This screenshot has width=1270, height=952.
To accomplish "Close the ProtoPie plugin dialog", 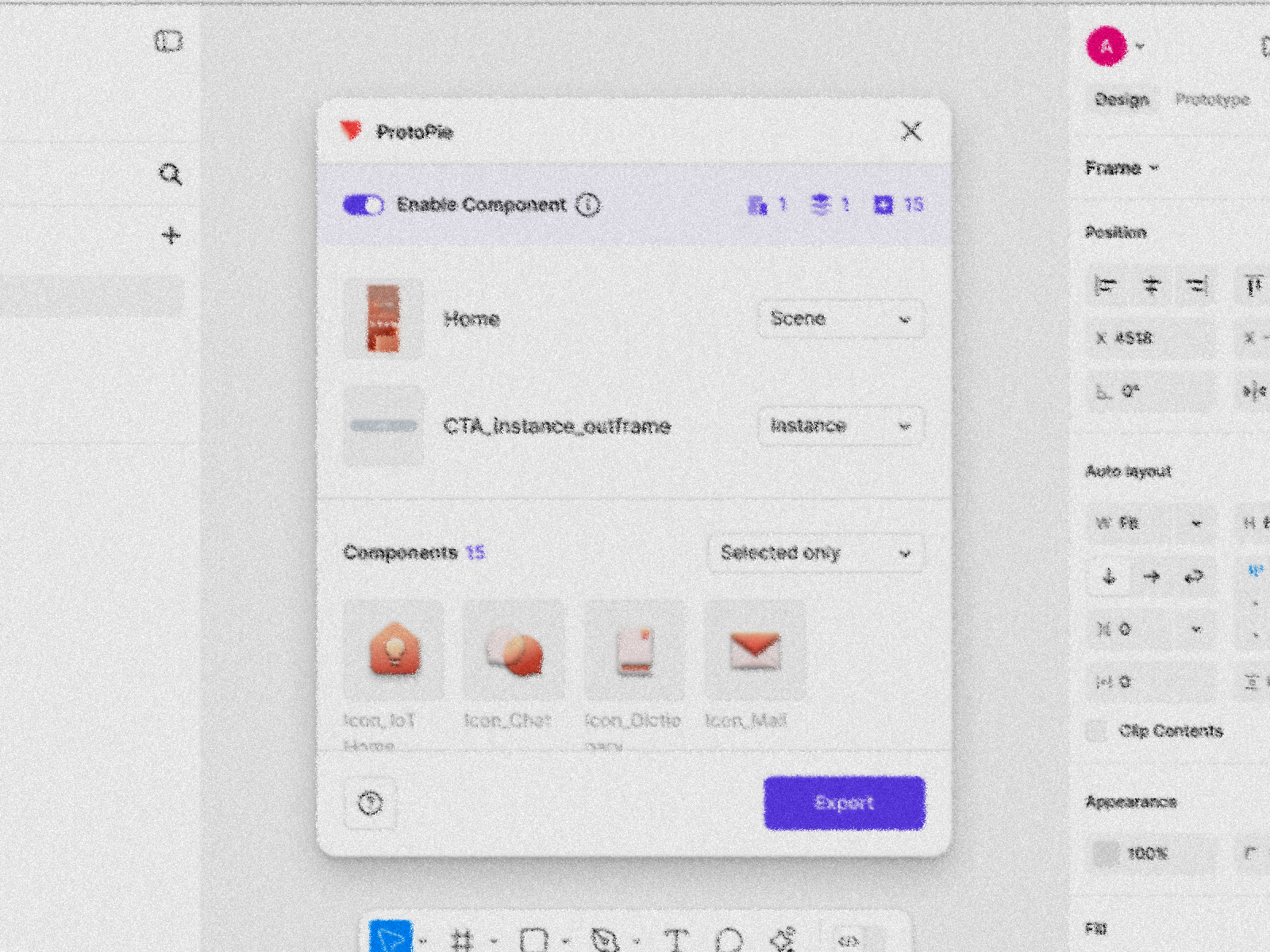I will click(911, 131).
